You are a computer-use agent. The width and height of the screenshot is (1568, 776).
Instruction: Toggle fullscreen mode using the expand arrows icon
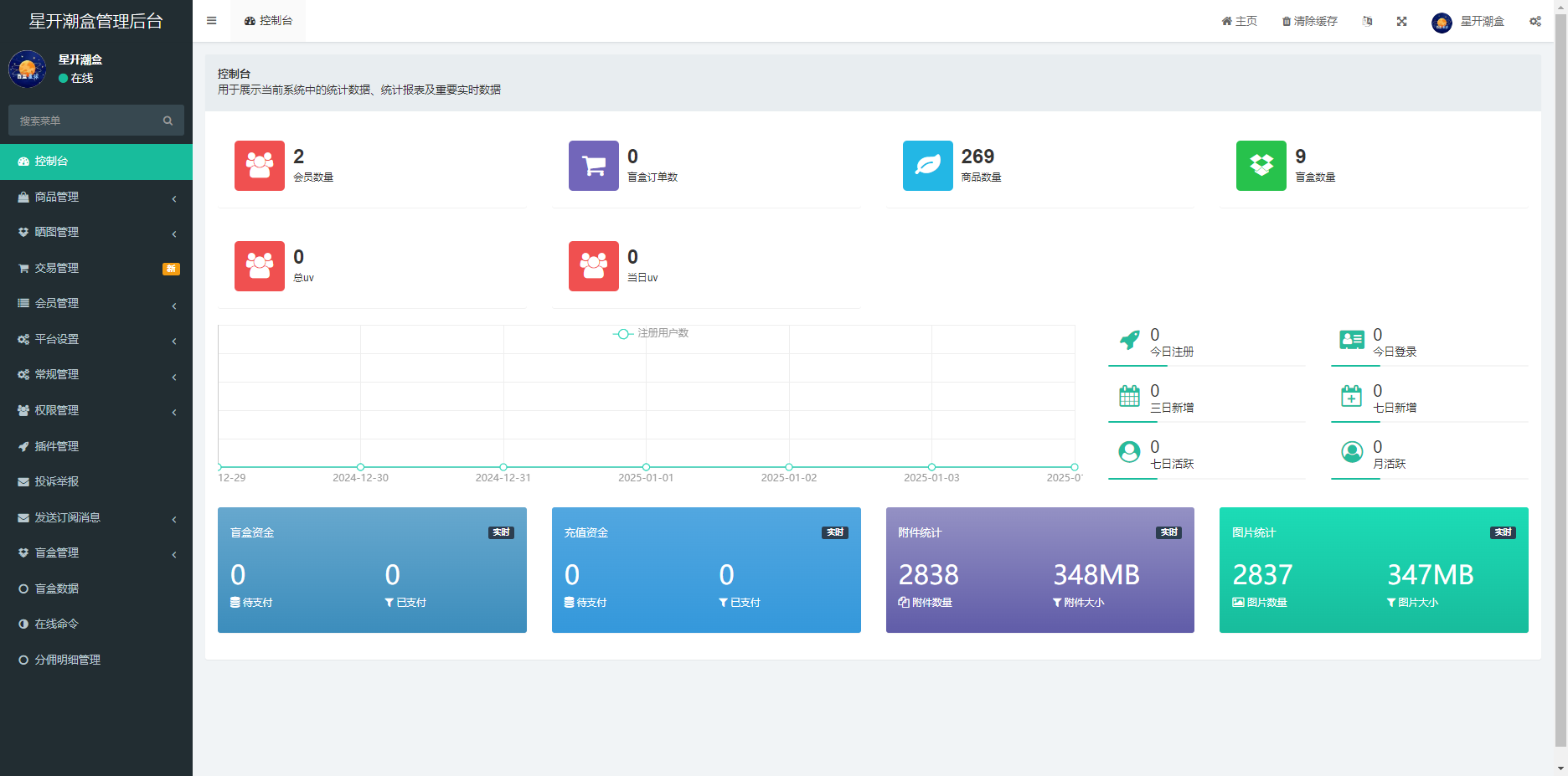click(1401, 21)
